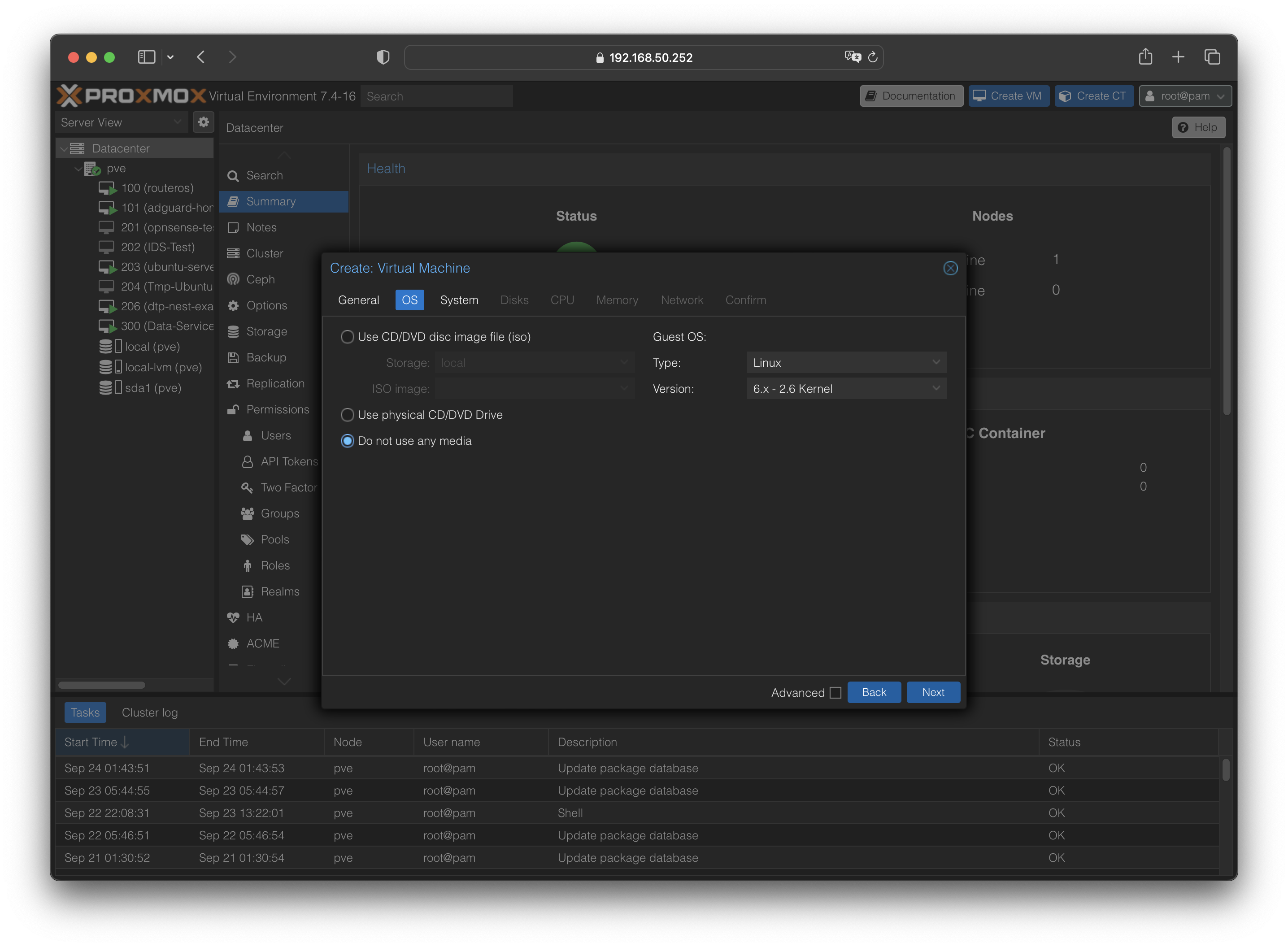Click the Next button
Screen dimensions: 1288x947
coord(933,692)
